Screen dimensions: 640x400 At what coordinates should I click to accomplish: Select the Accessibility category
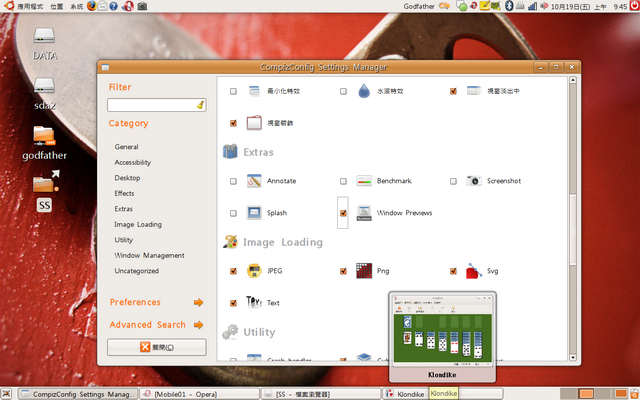(133, 162)
